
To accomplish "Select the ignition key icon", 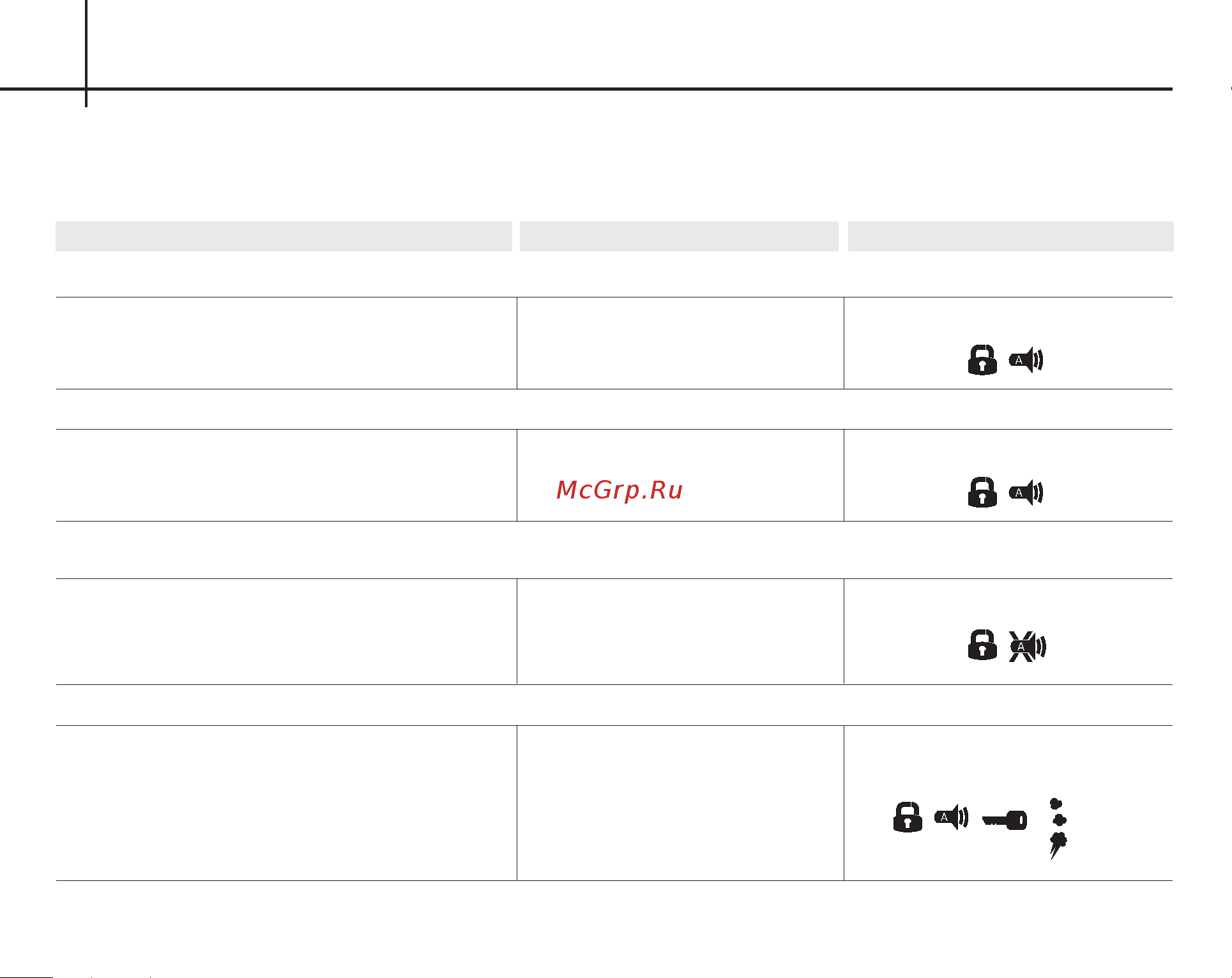I will click(x=1005, y=820).
